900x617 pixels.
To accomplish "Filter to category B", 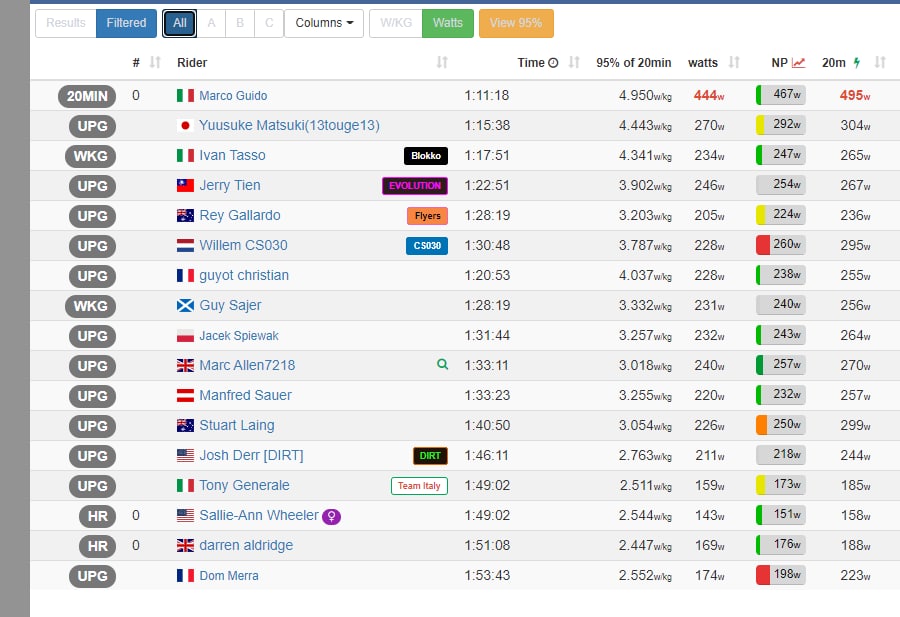I will click(x=240, y=23).
